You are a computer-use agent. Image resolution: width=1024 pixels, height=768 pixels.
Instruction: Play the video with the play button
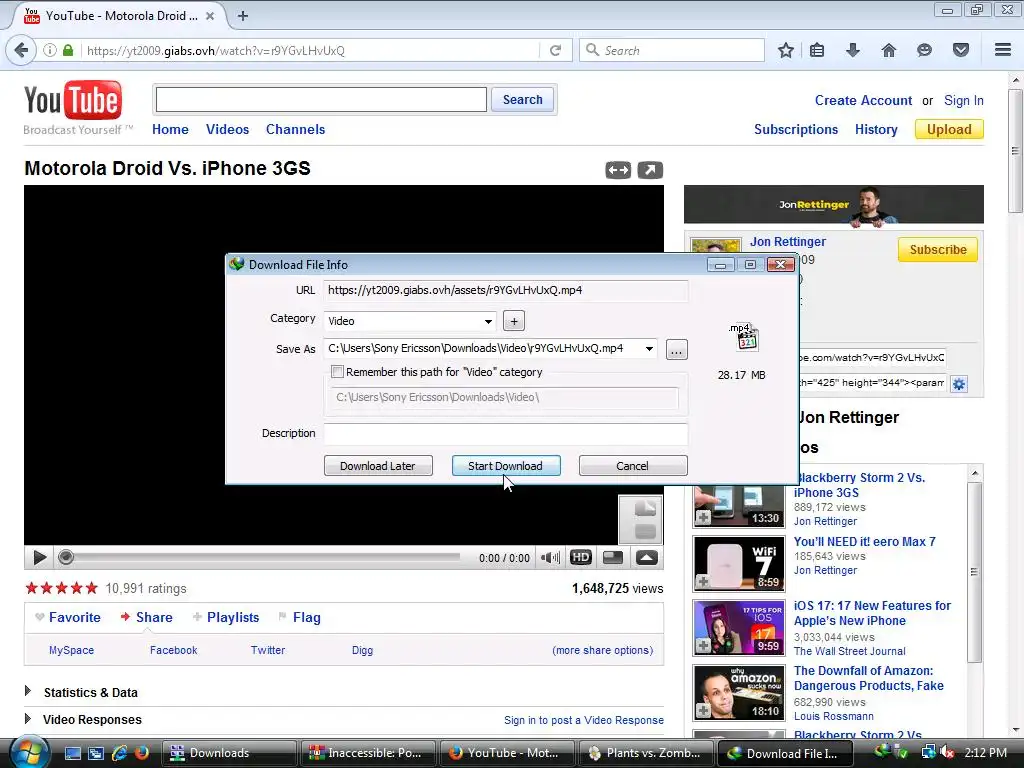click(39, 558)
